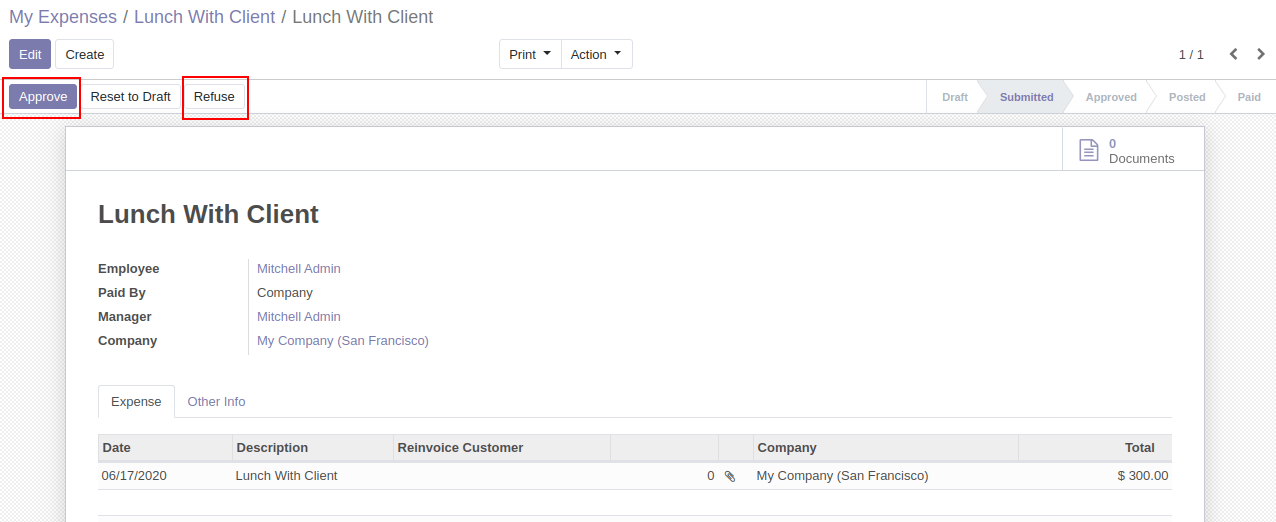Go to the previous record arrow
The width and height of the screenshot is (1276, 522).
coord(1233,54)
